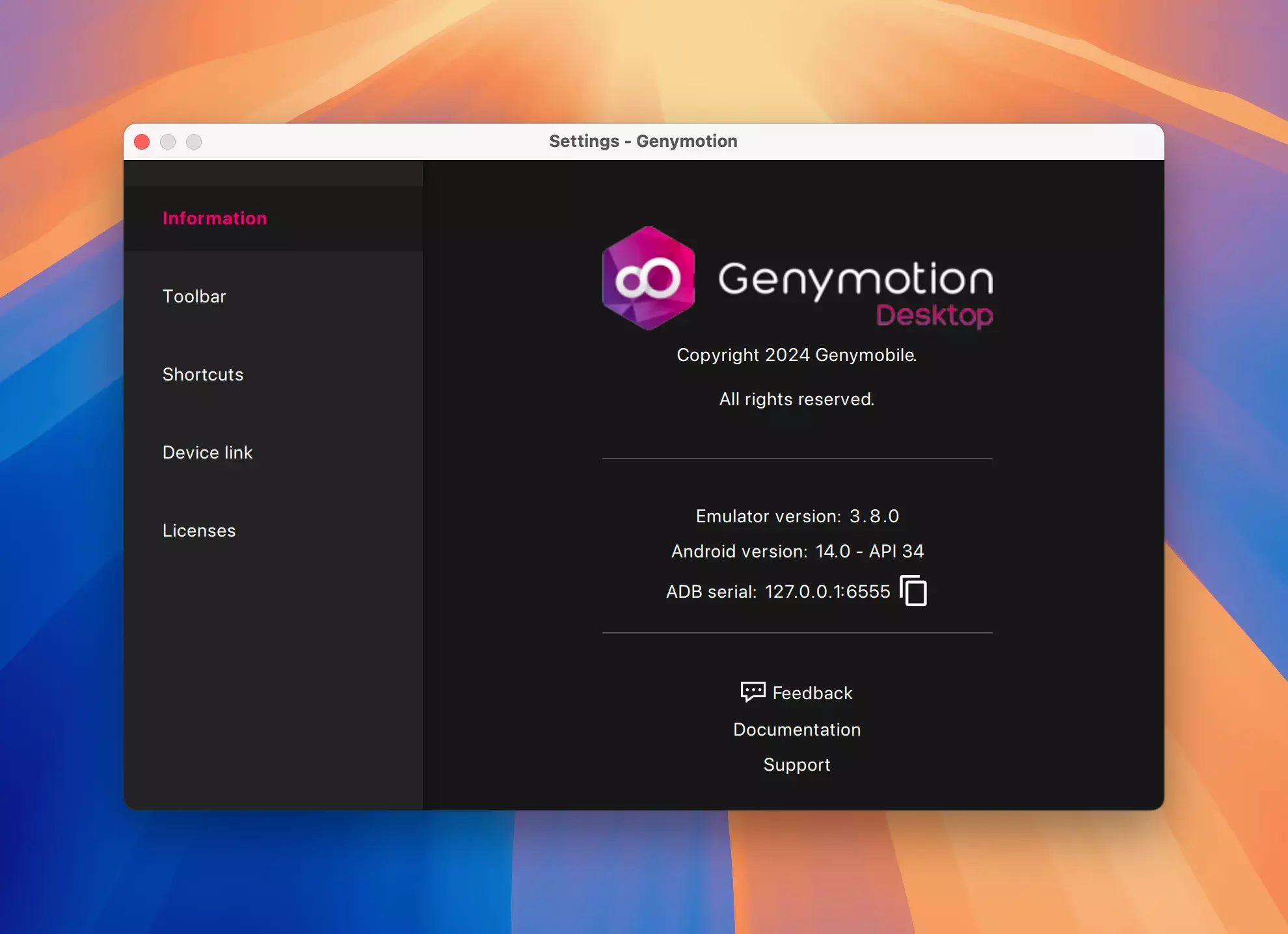Click the Android version API 34 text
The image size is (1288, 934).
pyautogui.click(x=797, y=552)
